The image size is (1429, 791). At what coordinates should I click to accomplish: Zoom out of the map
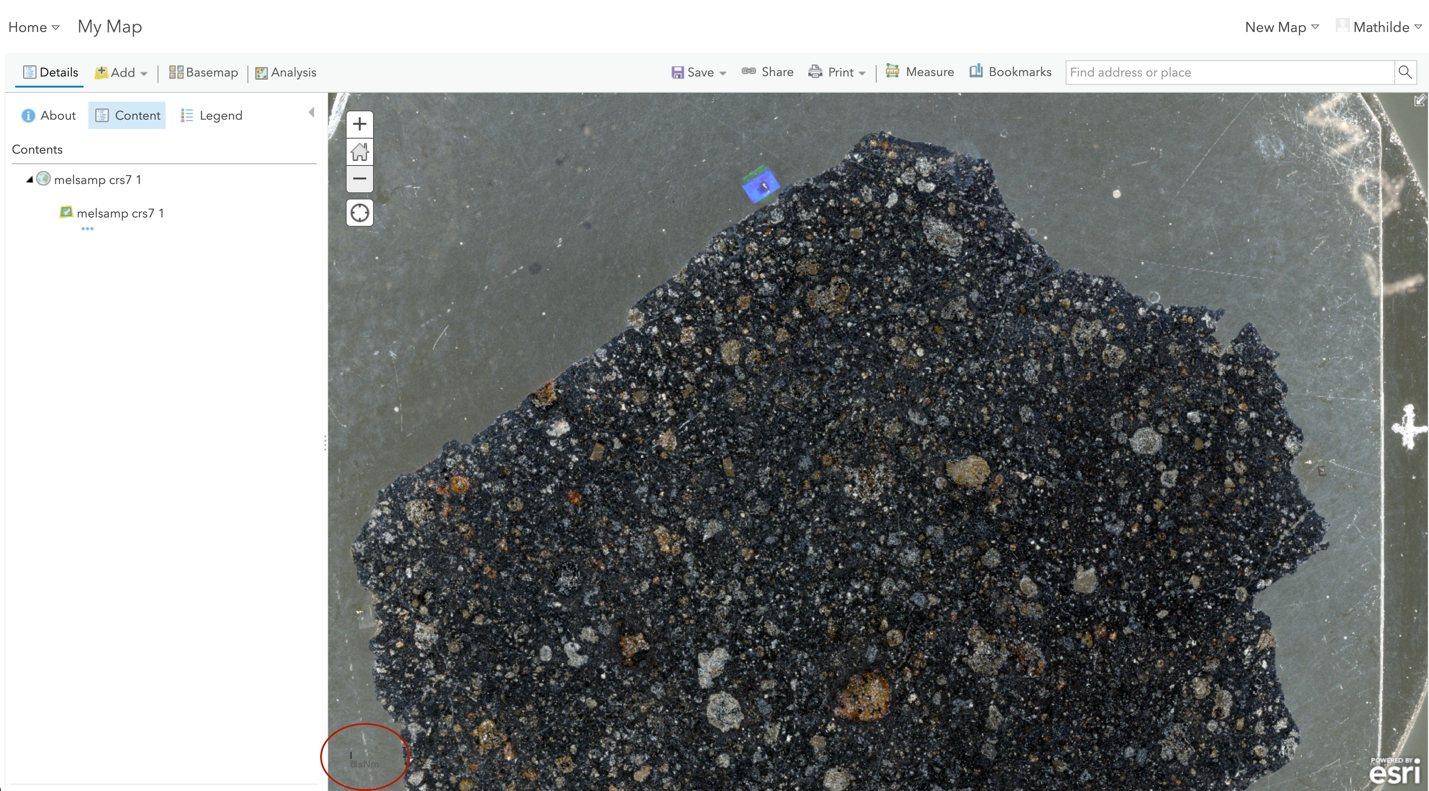(359, 179)
